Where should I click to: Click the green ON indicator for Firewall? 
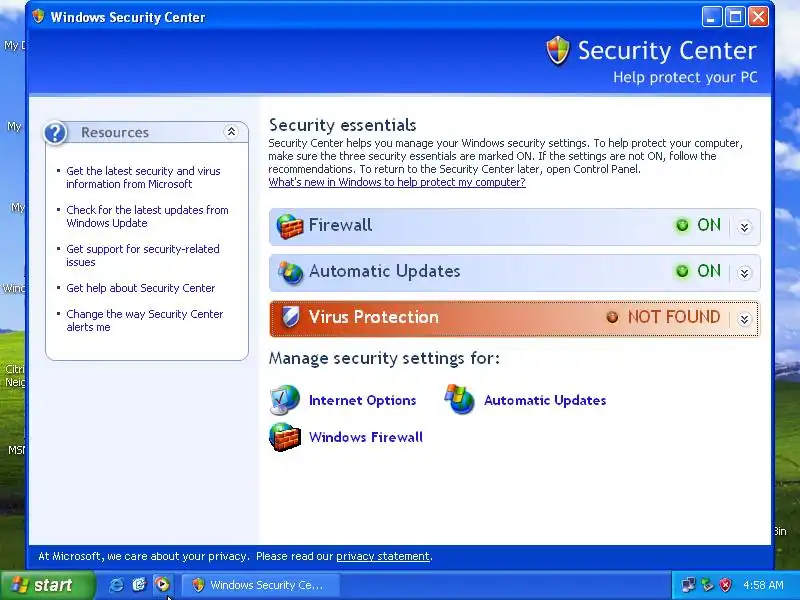coord(682,225)
